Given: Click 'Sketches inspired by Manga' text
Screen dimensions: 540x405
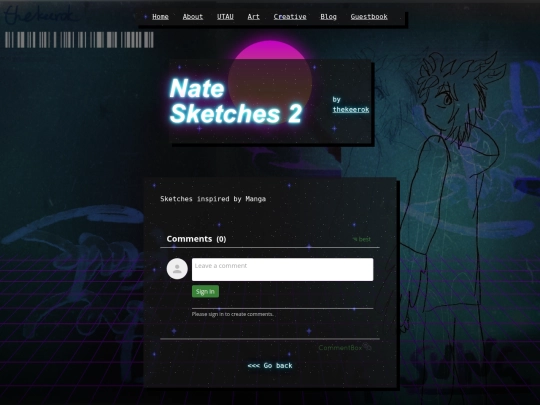Looking at the screenshot, I should pyautogui.click(x=213, y=199).
